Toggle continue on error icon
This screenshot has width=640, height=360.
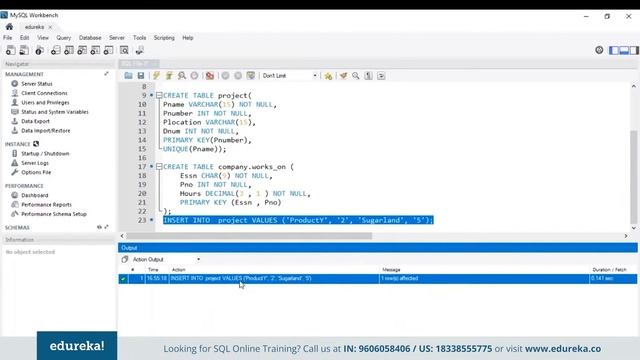coord(210,76)
